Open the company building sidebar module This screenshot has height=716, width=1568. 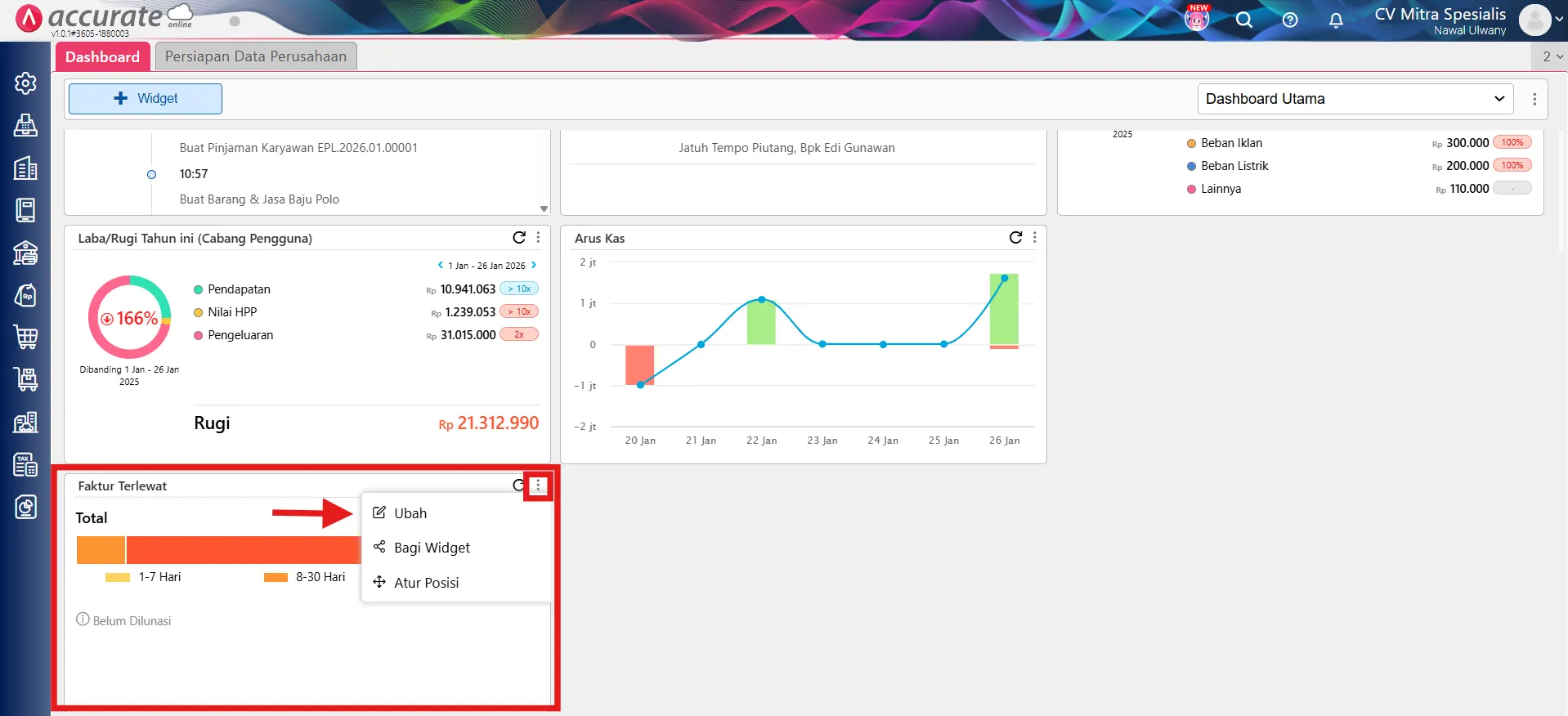coord(25,168)
